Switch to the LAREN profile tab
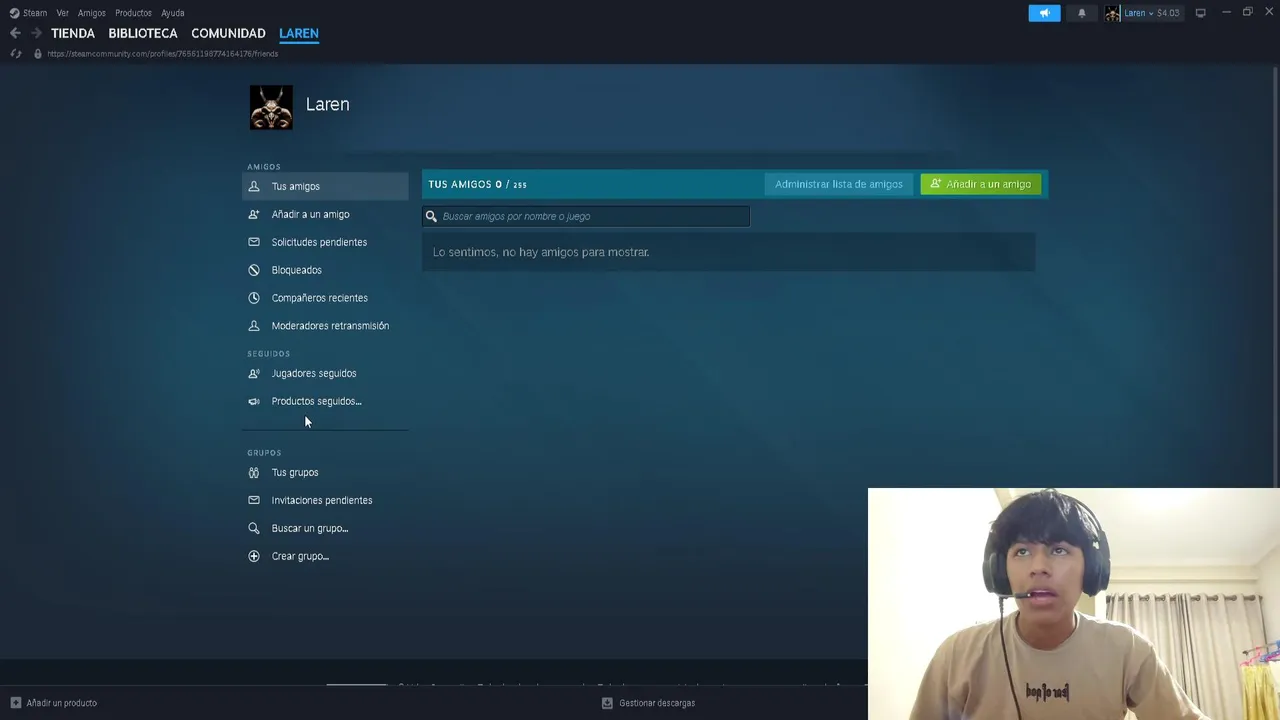 click(x=299, y=33)
